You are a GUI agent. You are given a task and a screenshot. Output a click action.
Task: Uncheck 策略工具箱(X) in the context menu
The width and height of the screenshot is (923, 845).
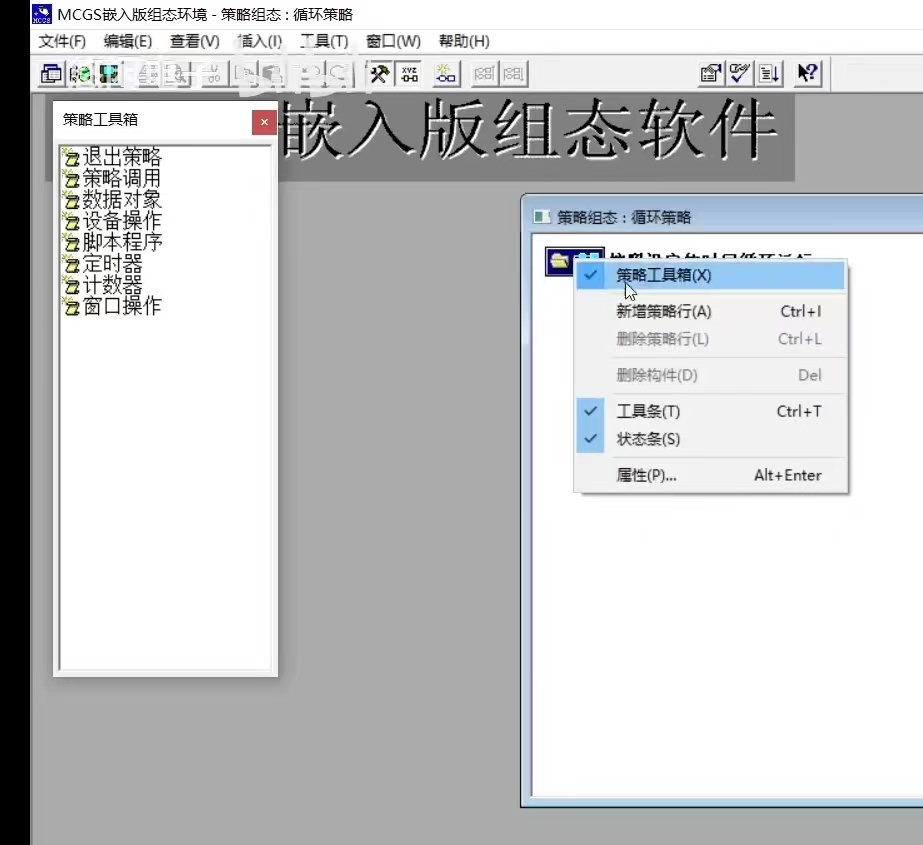tap(664, 275)
